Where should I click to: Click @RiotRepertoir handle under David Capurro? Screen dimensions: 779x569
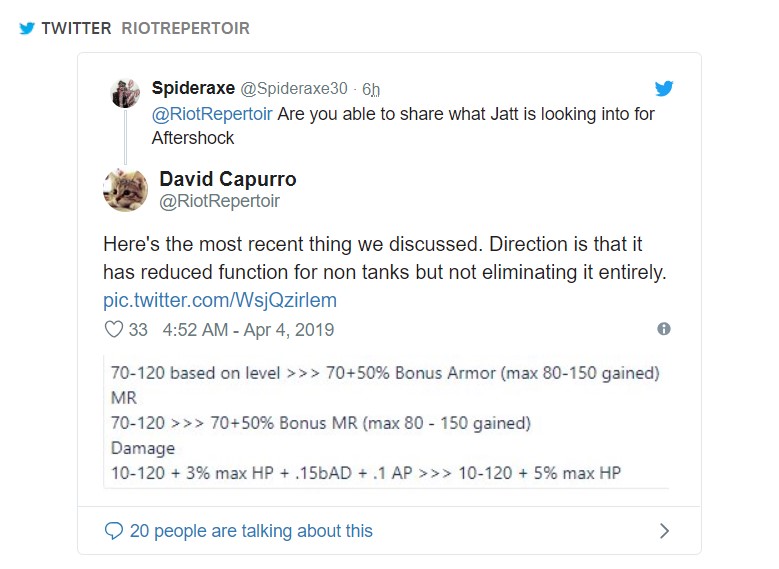(219, 201)
